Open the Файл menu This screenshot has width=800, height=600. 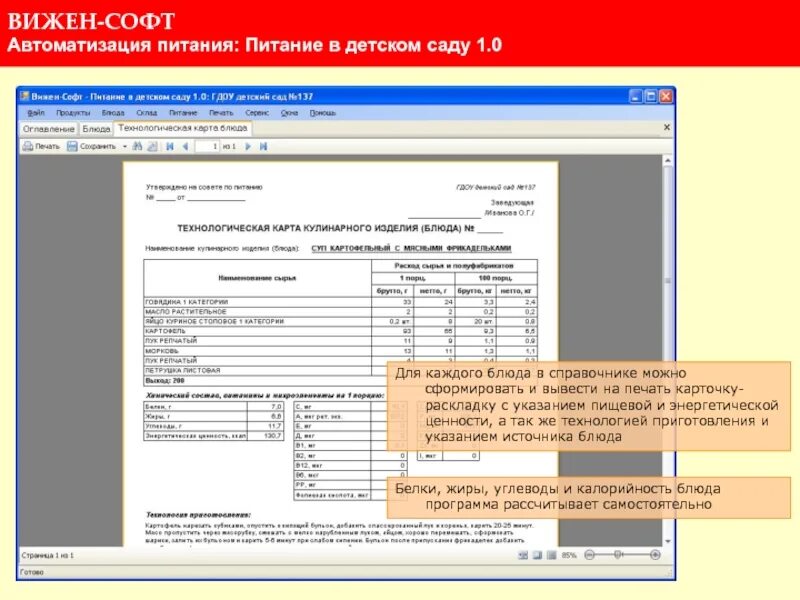(36, 113)
